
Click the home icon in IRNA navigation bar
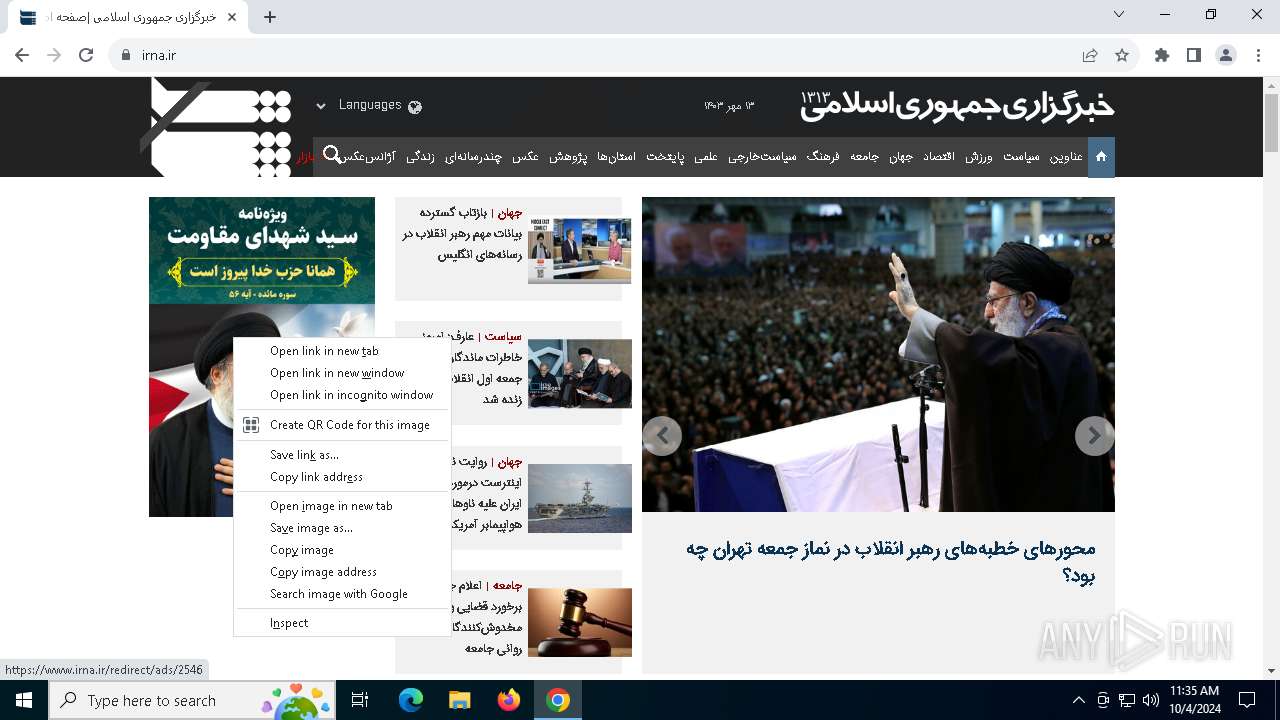coord(1101,157)
